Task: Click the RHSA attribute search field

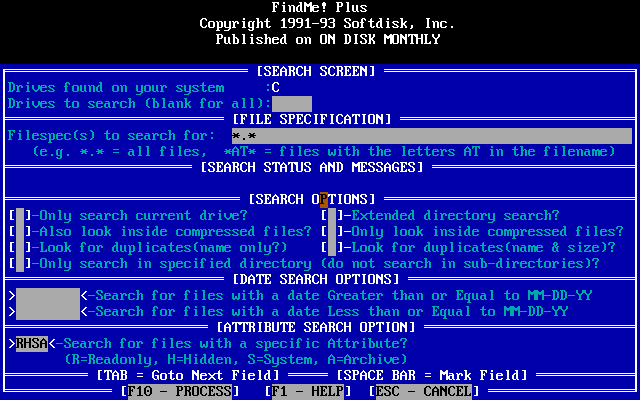Action: pyautogui.click(x=32, y=344)
